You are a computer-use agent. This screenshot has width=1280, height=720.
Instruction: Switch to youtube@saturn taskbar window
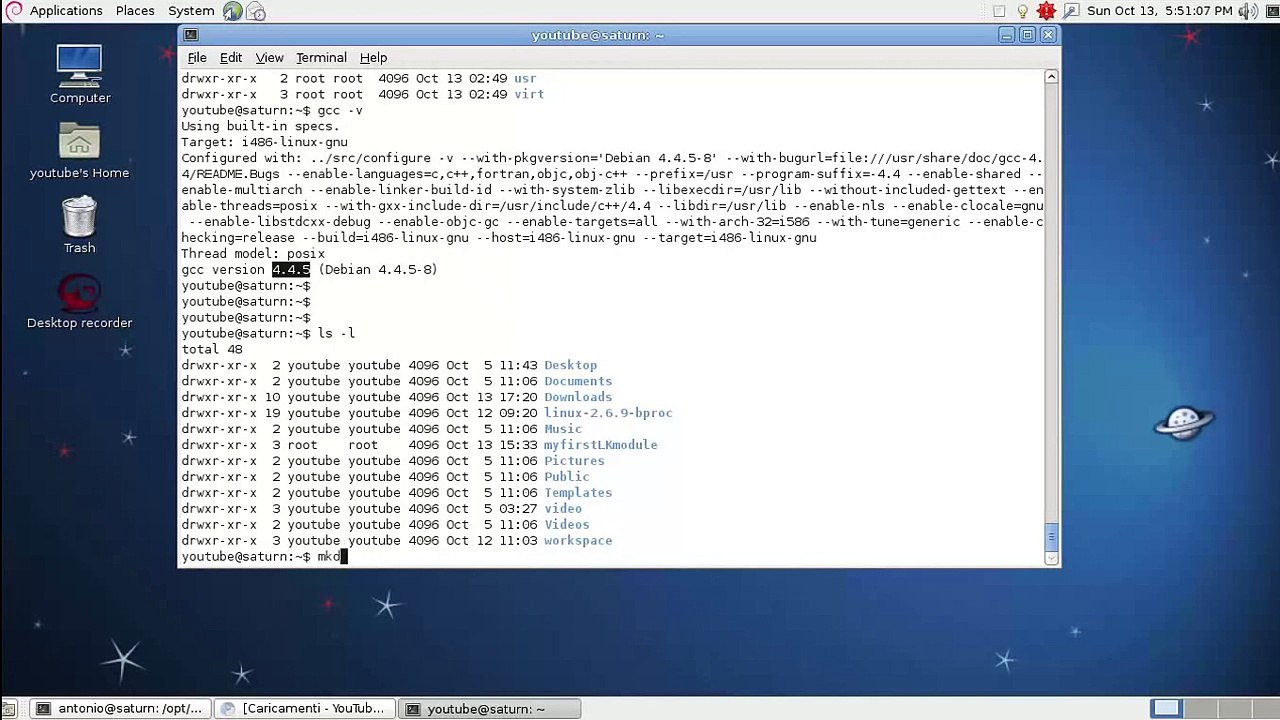click(489, 709)
